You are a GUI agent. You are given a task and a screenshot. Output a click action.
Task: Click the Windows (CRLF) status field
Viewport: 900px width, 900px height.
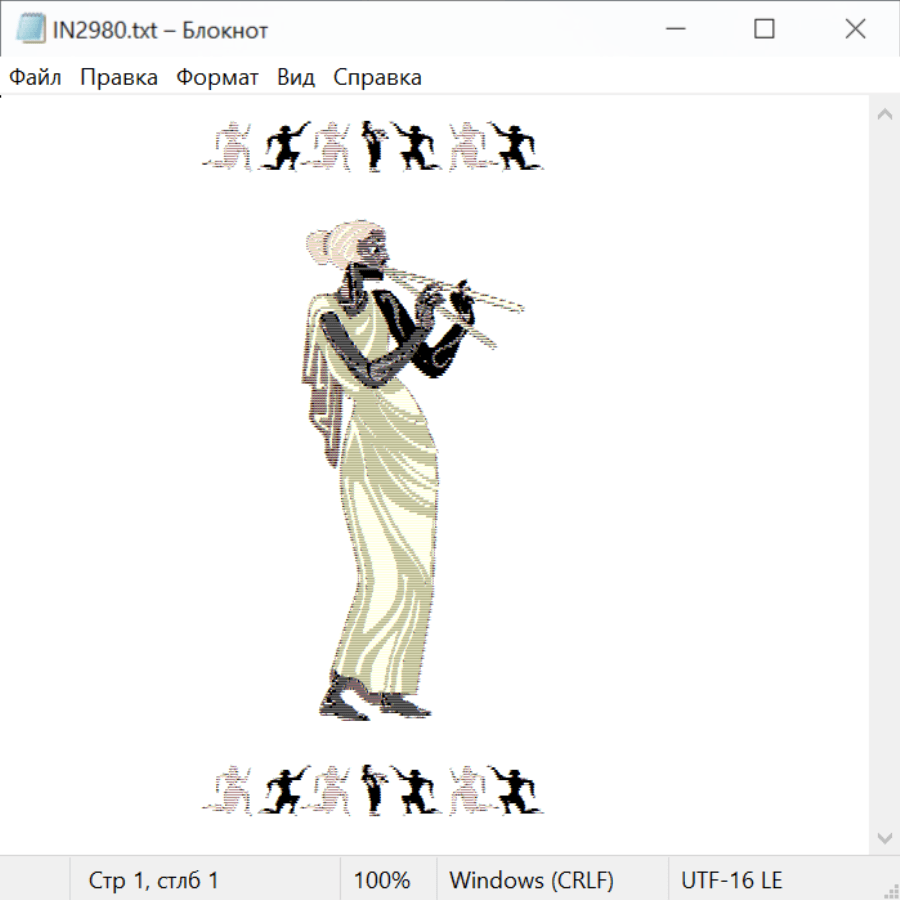[531, 880]
